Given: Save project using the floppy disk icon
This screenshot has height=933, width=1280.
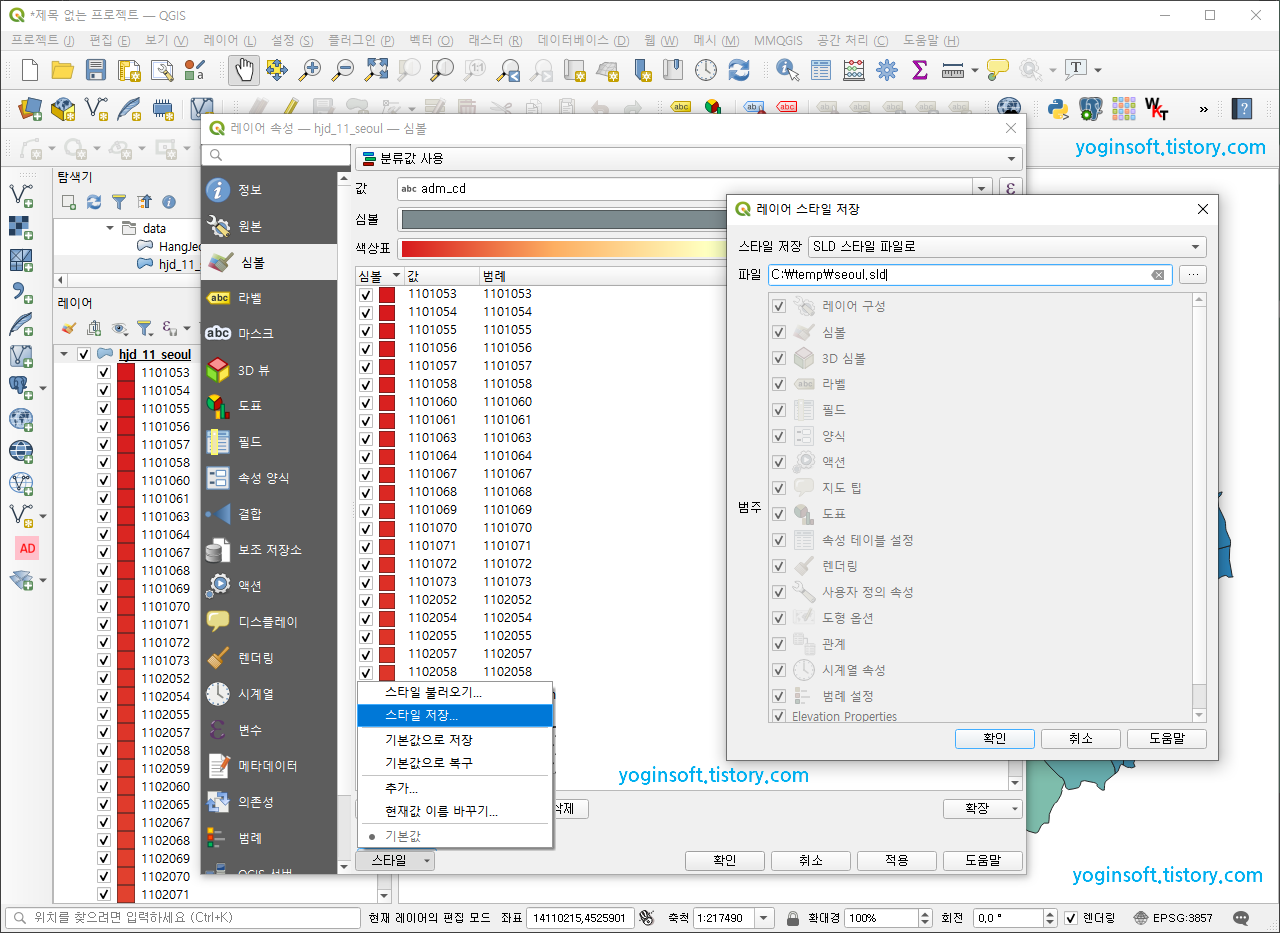Looking at the screenshot, I should coord(95,70).
